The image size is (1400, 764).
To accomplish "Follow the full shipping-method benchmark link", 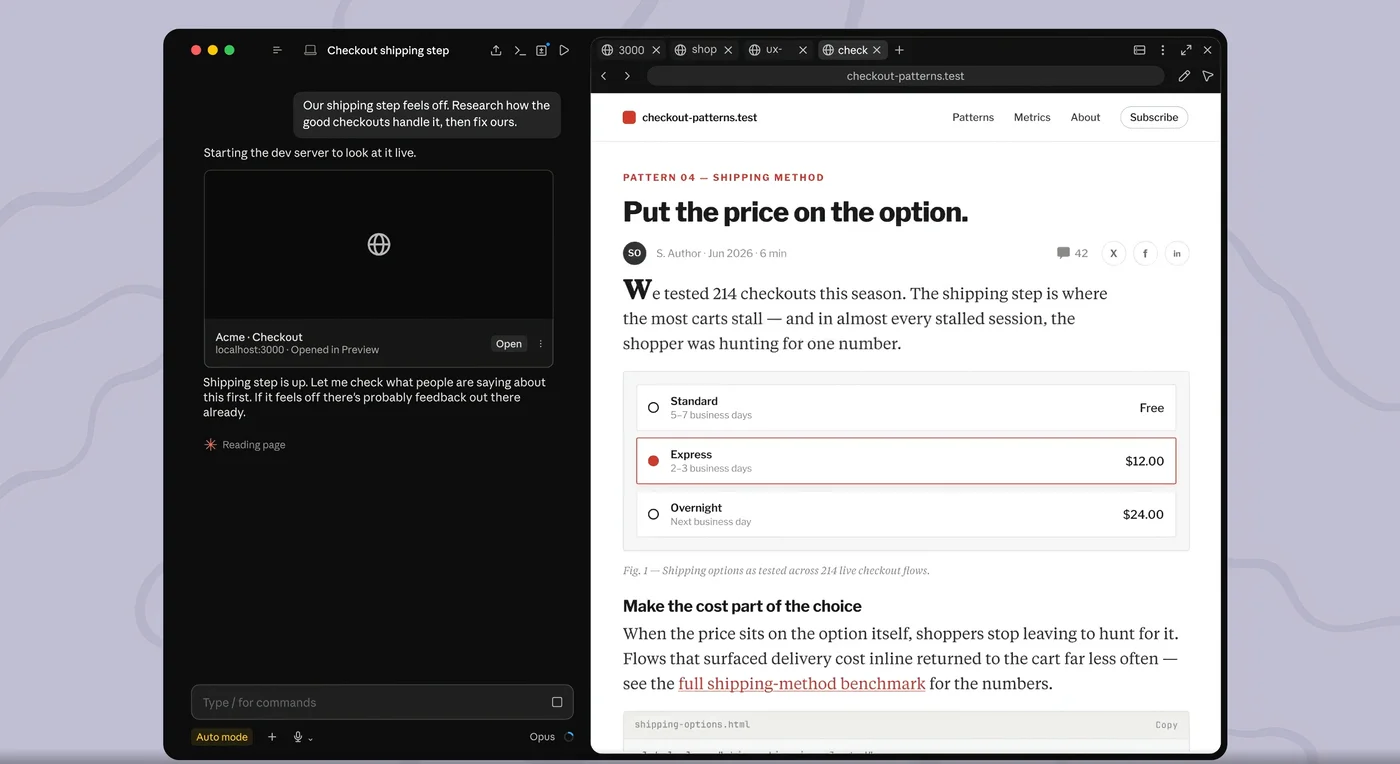I will click(x=802, y=684).
